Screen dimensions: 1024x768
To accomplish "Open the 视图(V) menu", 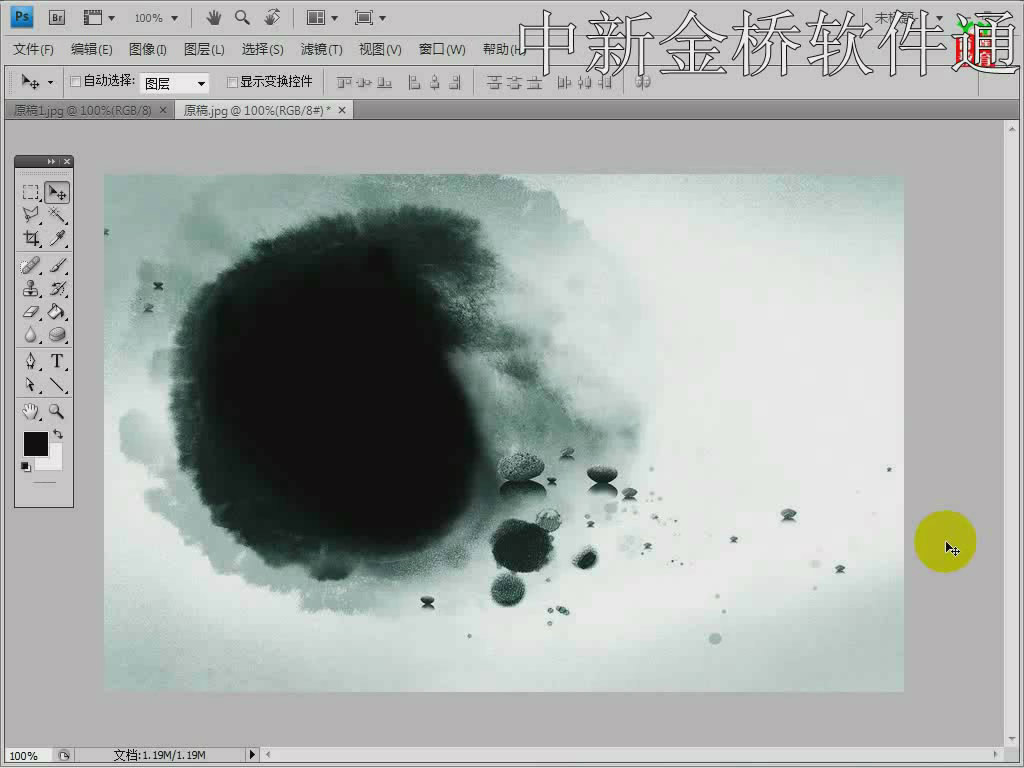I will pos(380,50).
